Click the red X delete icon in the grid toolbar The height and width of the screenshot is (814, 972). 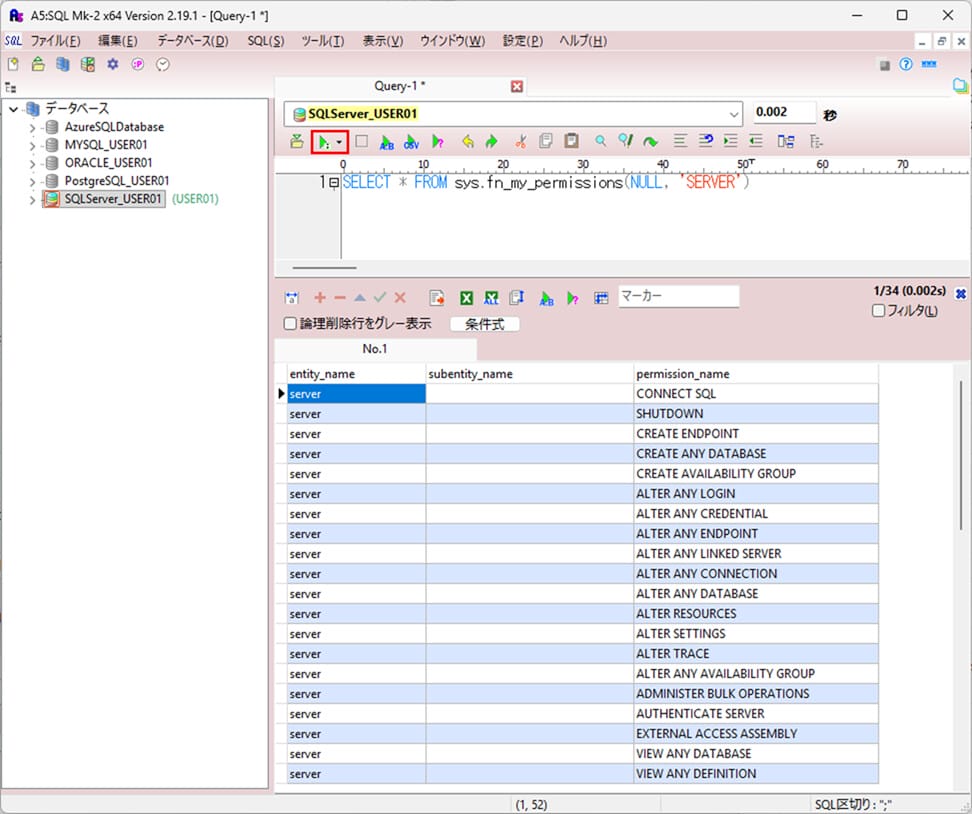click(x=400, y=298)
